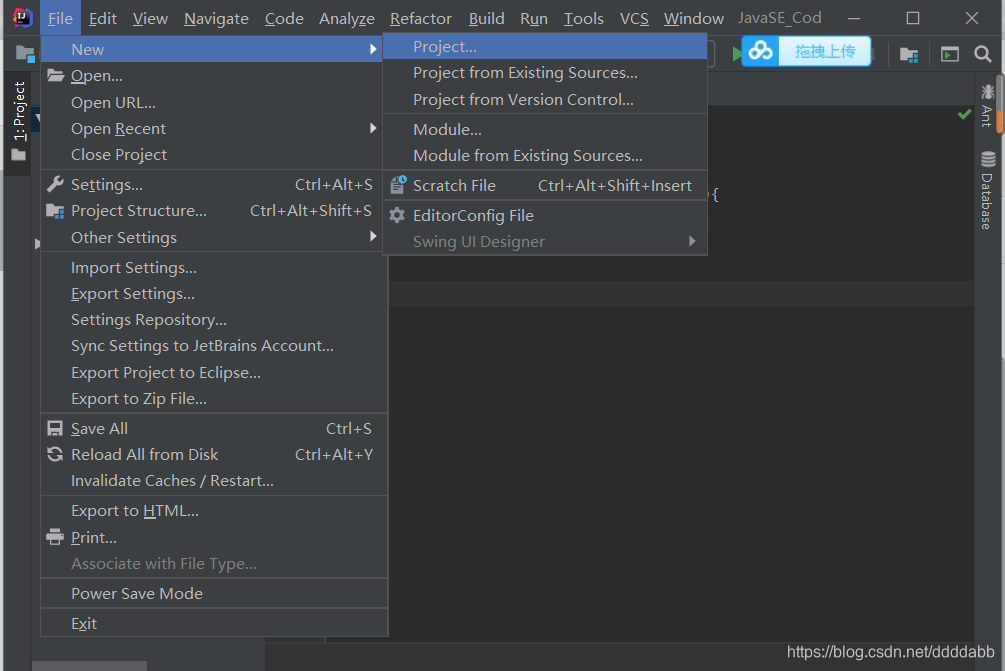Click the Reload All from Disk icon

point(55,454)
